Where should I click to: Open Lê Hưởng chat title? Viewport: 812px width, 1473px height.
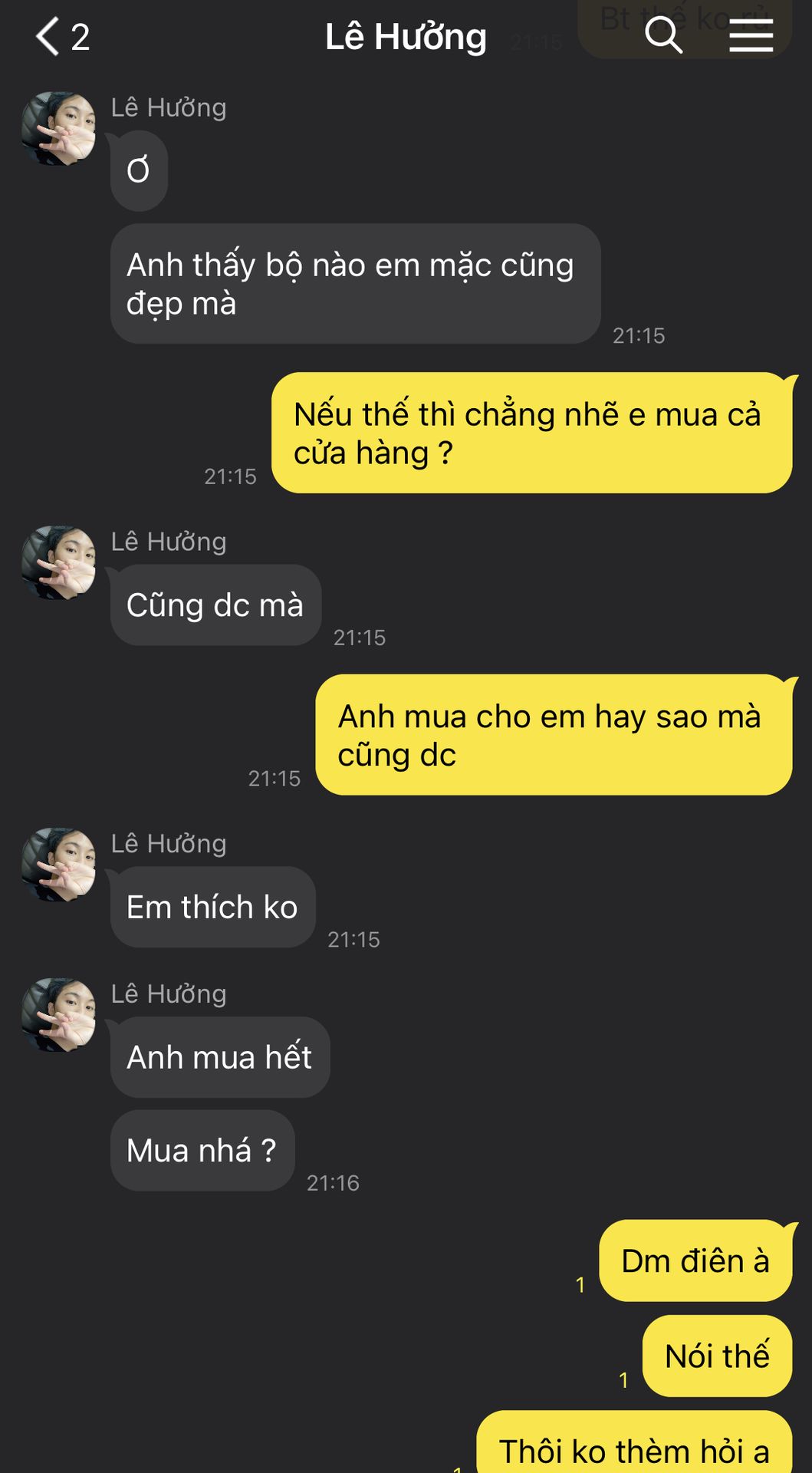point(406,37)
